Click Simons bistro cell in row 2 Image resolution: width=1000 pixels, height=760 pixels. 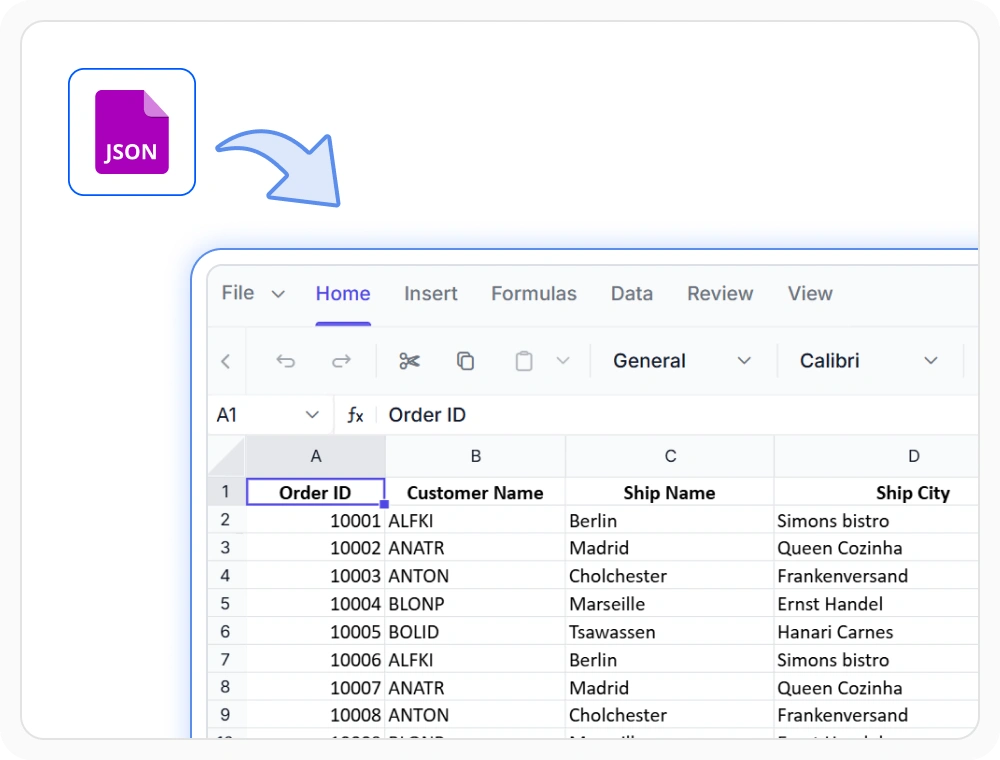(876, 520)
